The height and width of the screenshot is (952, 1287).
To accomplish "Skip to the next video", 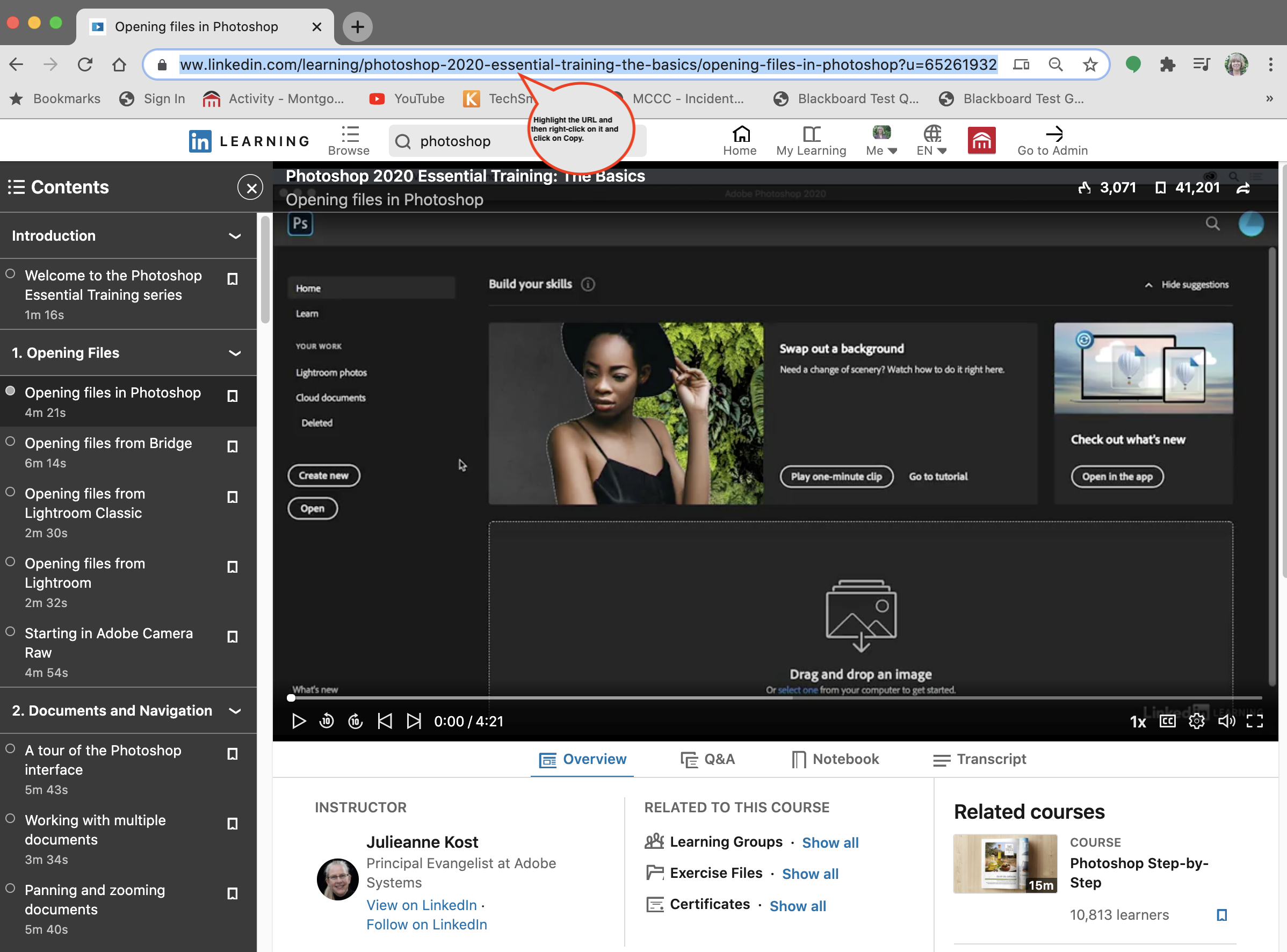I will click(414, 721).
